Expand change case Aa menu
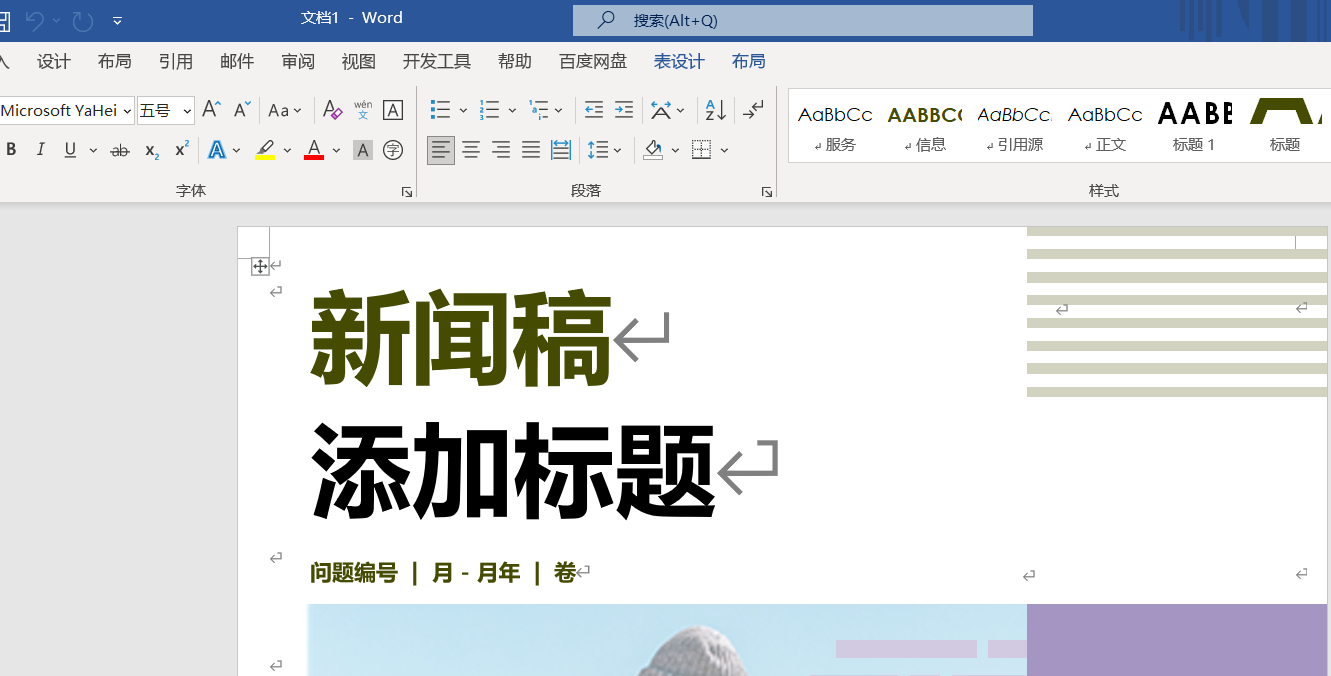Image resolution: width=1331 pixels, height=676 pixels. point(284,110)
